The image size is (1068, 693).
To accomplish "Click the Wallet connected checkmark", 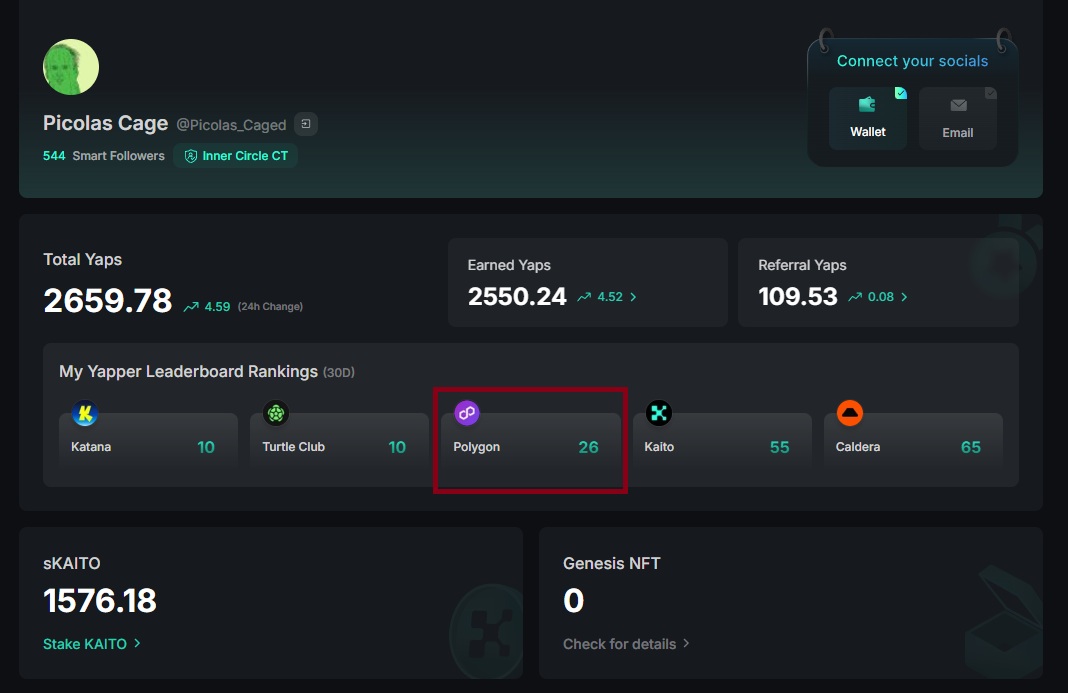I will 901,93.
